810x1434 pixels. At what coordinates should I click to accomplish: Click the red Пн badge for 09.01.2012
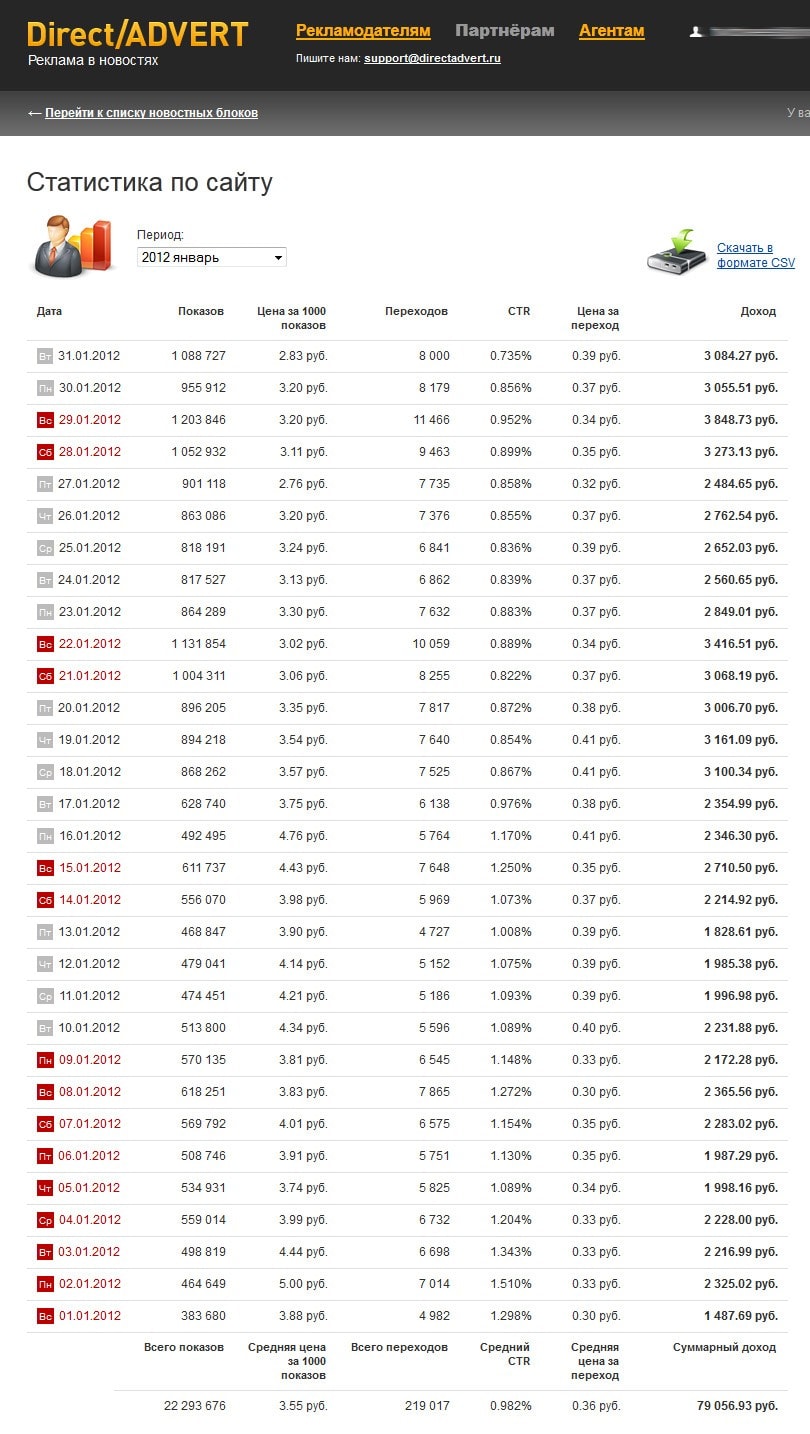click(x=45, y=1060)
